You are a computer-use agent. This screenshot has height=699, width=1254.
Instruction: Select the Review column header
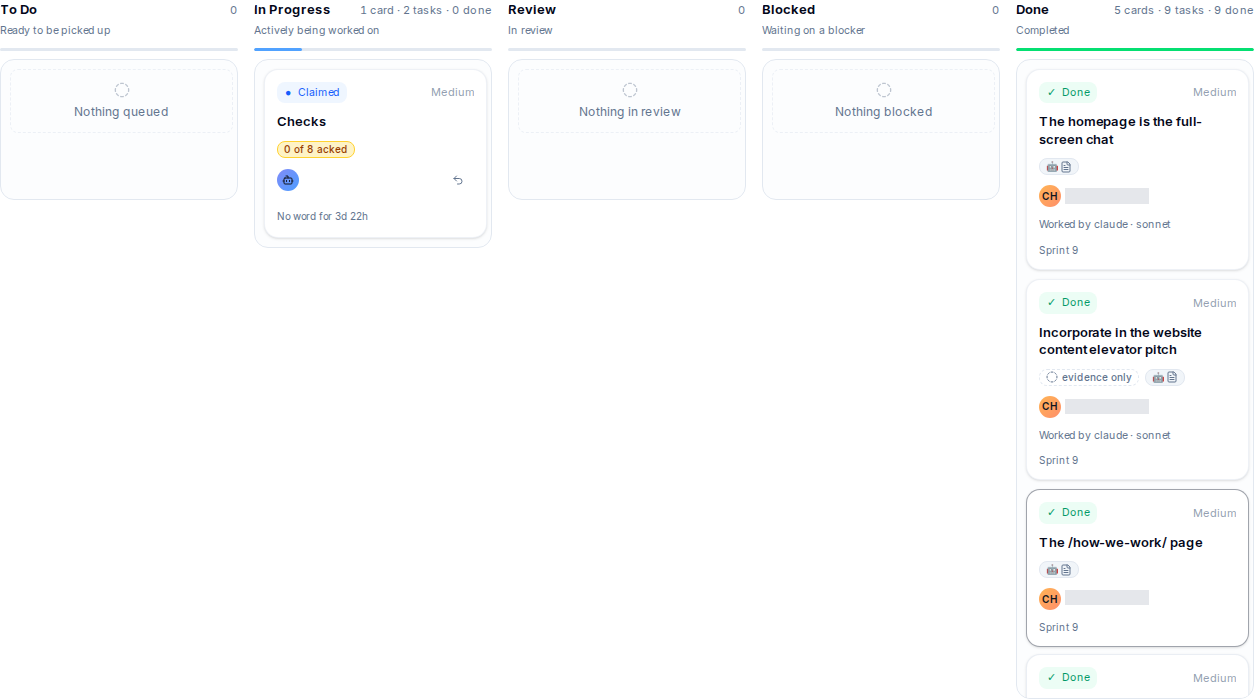[532, 10]
